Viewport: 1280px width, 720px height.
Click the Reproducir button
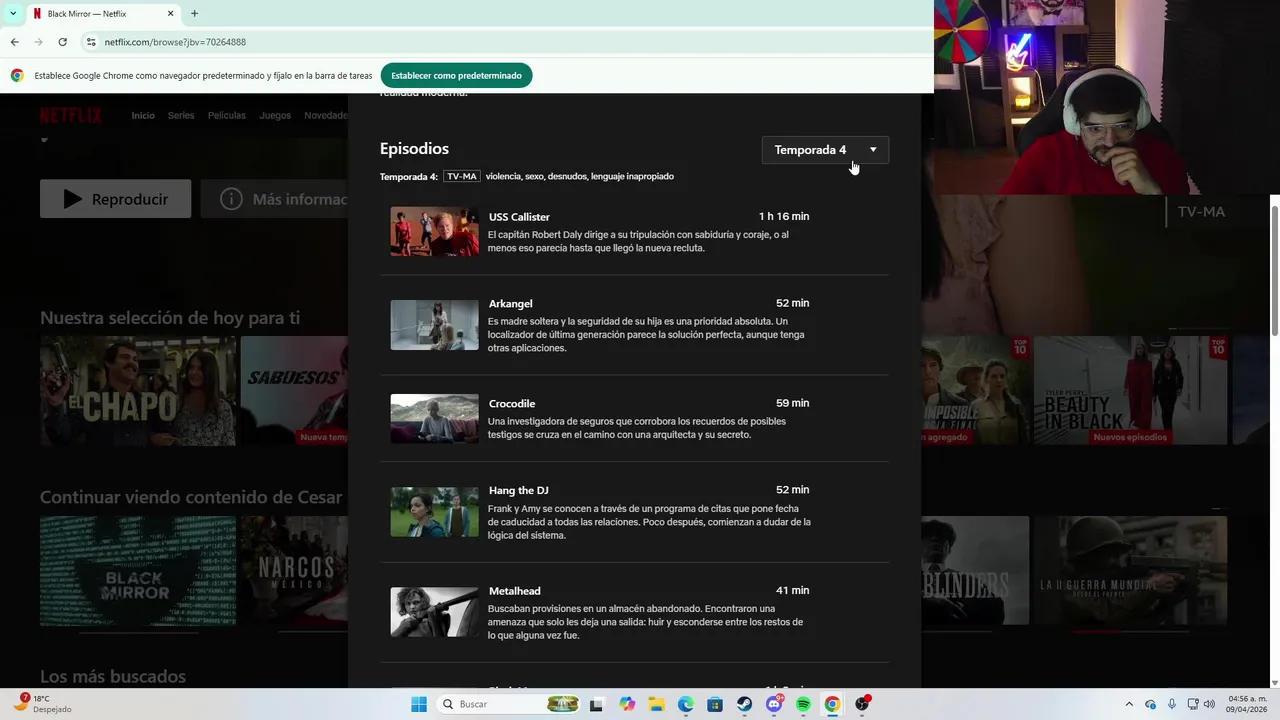(x=115, y=199)
